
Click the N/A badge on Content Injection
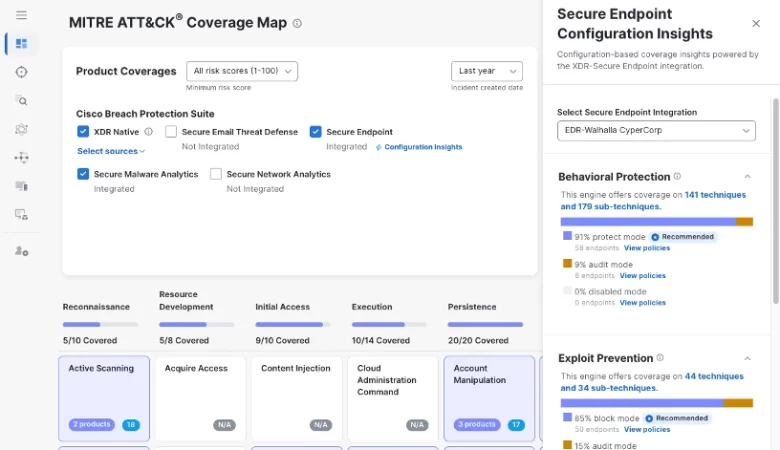pyautogui.click(x=321, y=425)
